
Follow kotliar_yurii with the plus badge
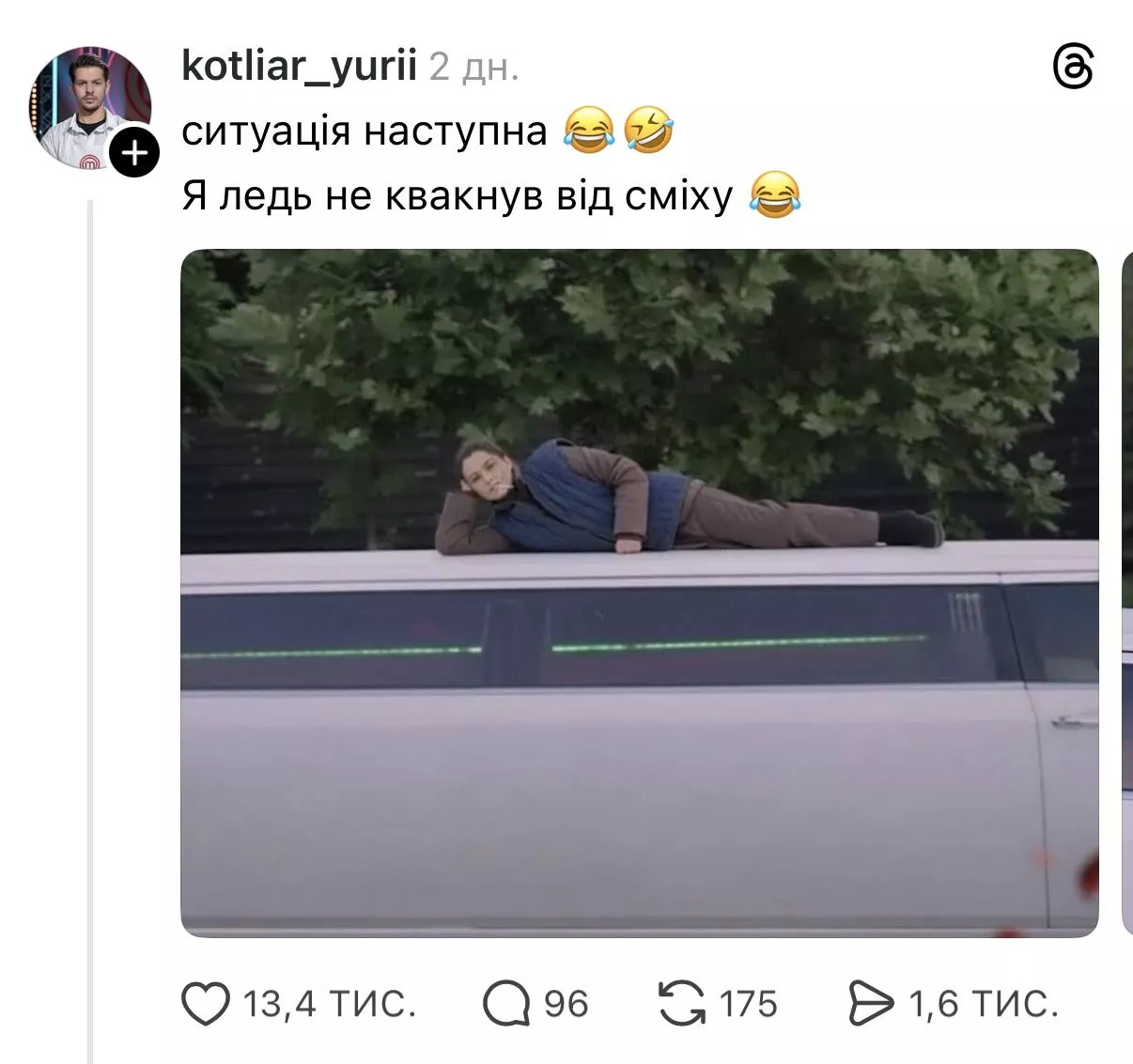tap(135, 151)
